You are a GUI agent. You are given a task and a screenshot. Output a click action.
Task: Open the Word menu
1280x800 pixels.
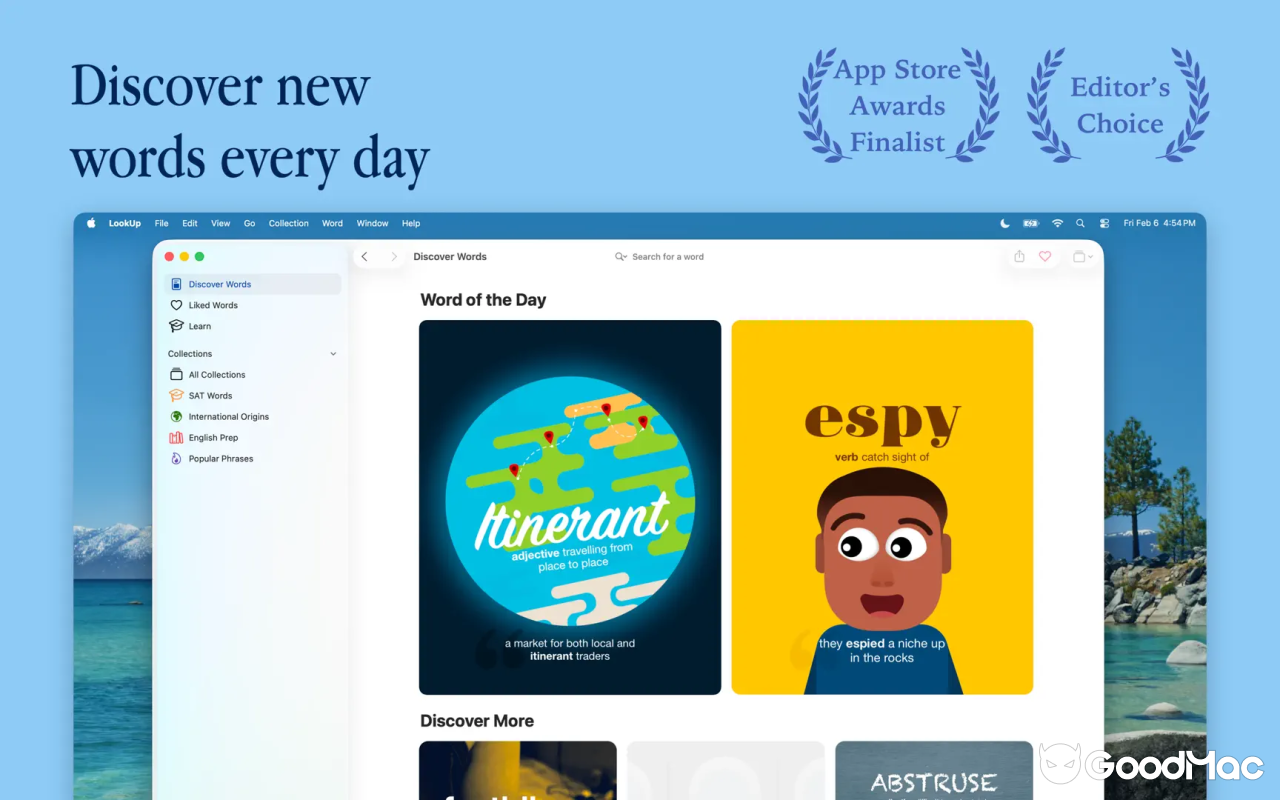tap(333, 223)
